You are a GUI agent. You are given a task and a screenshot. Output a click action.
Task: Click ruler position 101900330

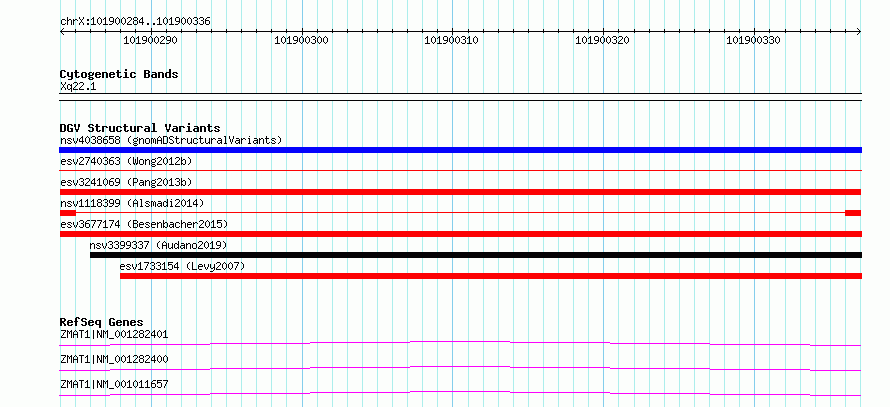(x=754, y=41)
